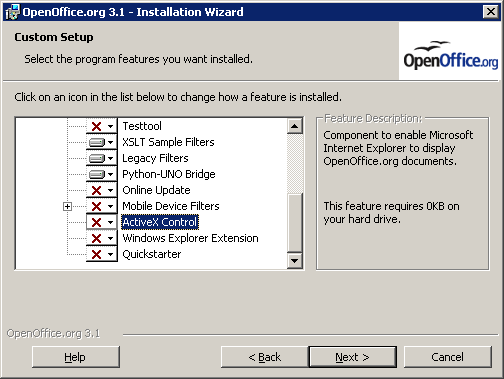This screenshot has height=379, width=504.
Task: Select XSLT Sample Filters in the list
Action: [168, 142]
